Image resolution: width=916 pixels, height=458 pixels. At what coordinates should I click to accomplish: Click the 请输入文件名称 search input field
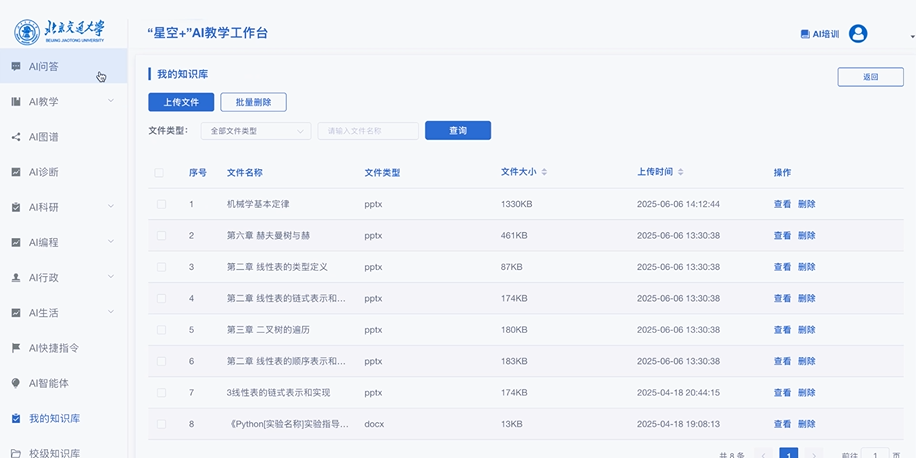(367, 131)
